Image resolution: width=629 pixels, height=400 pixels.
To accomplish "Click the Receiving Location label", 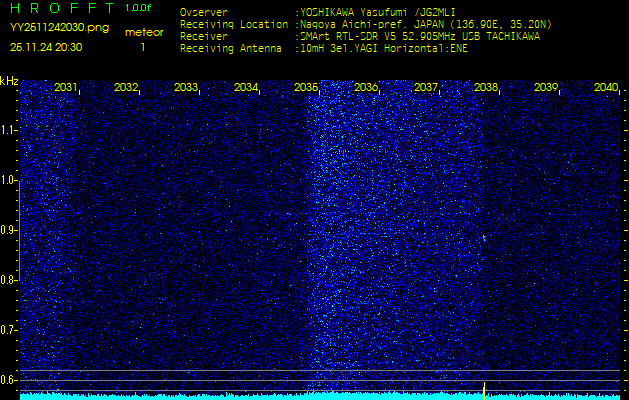I will [234, 24].
